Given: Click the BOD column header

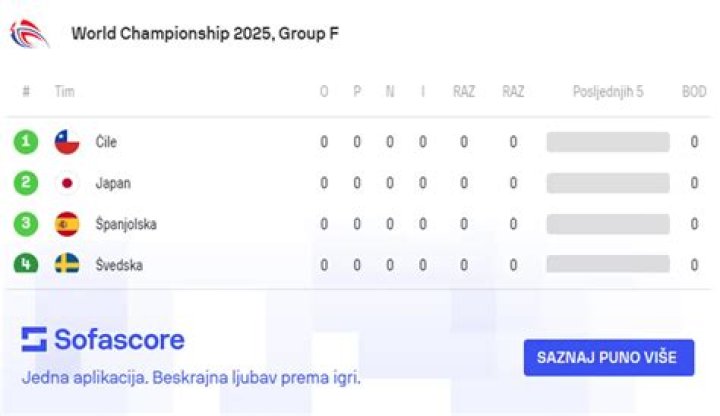Looking at the screenshot, I should tap(693, 92).
